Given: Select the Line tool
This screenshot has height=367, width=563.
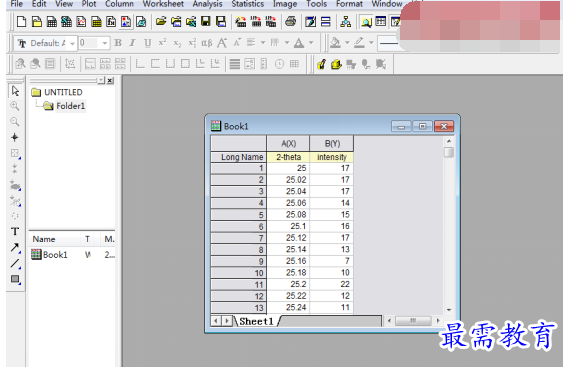Looking at the screenshot, I should click(15, 263).
